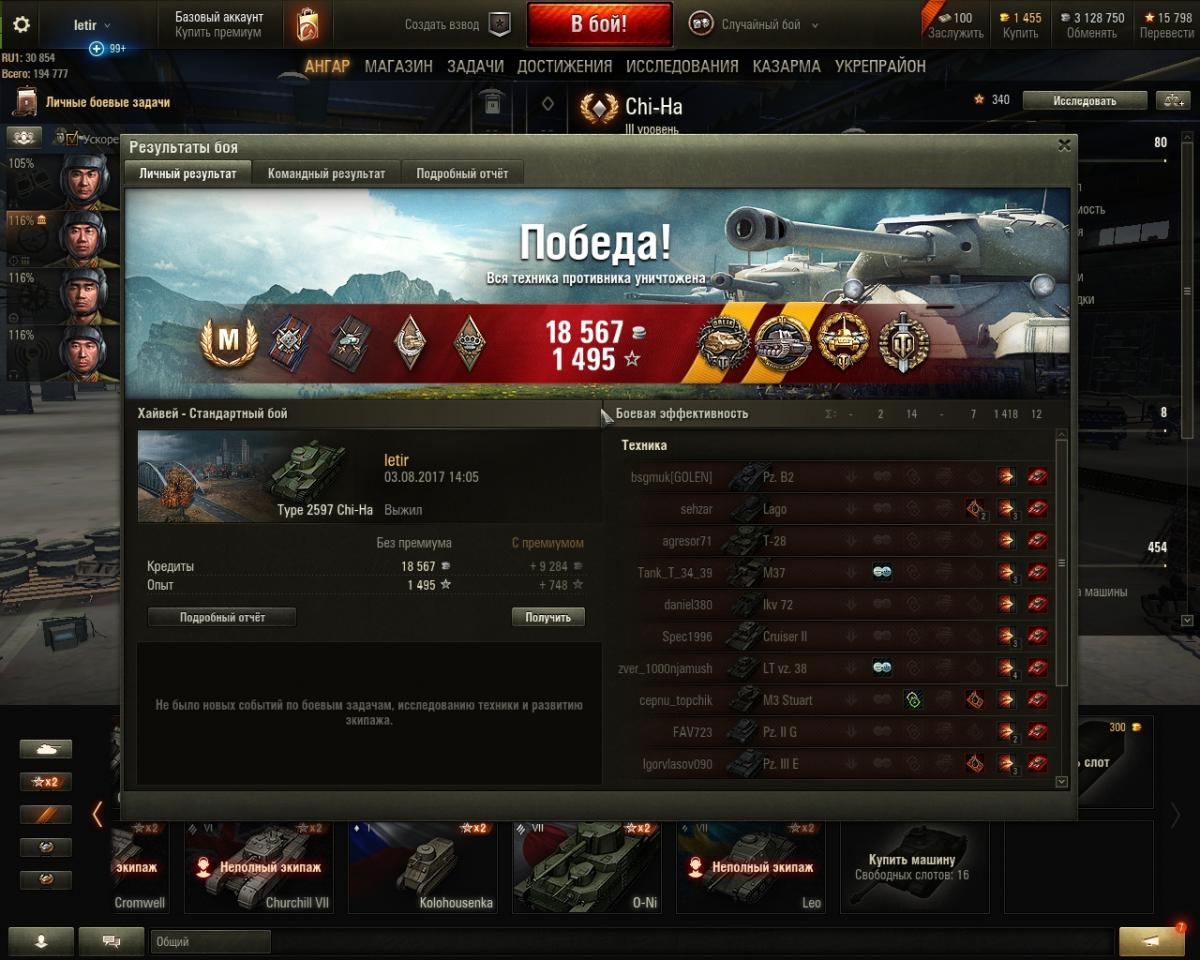Toggle accelerated crew training checkbox
This screenshot has width=1200, height=960.
70,139
